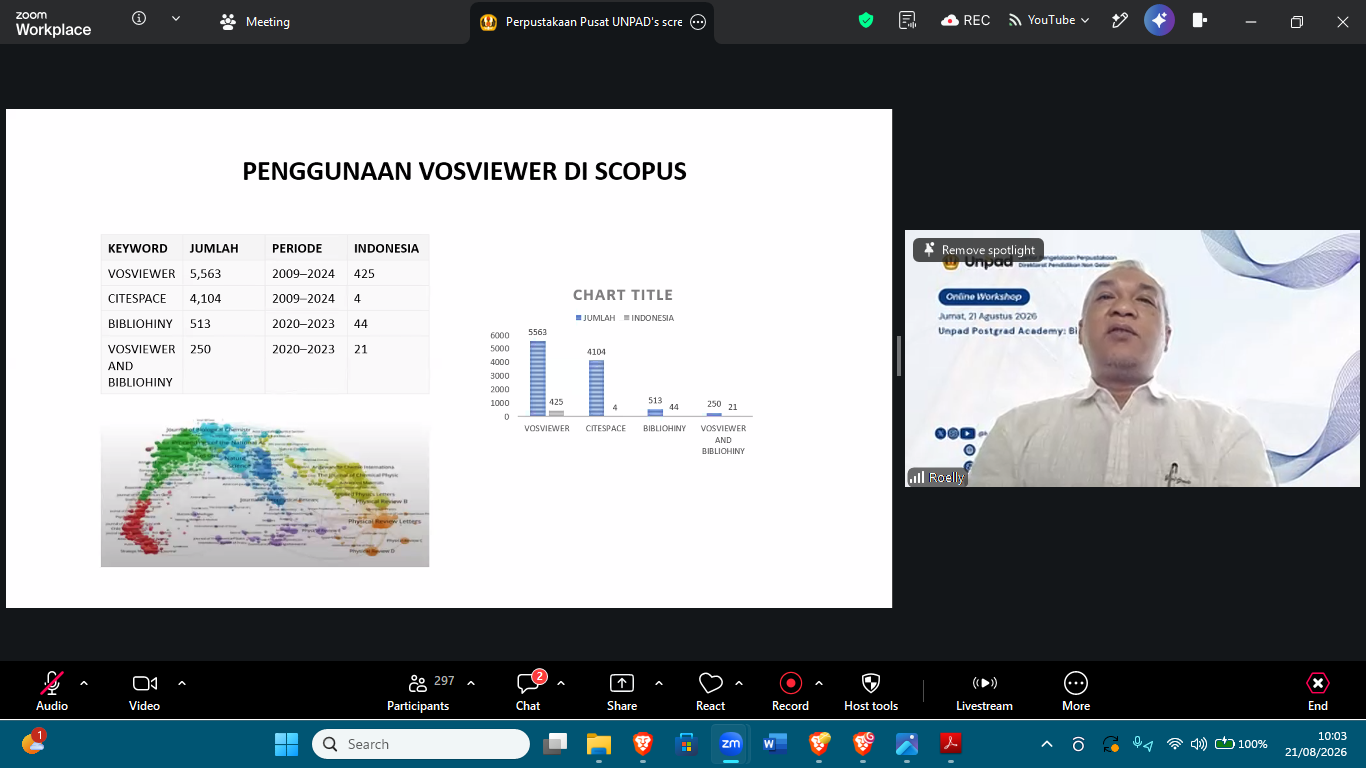Open Microsoft Word from the taskbar
This screenshot has width=1366, height=768.
[x=775, y=744]
